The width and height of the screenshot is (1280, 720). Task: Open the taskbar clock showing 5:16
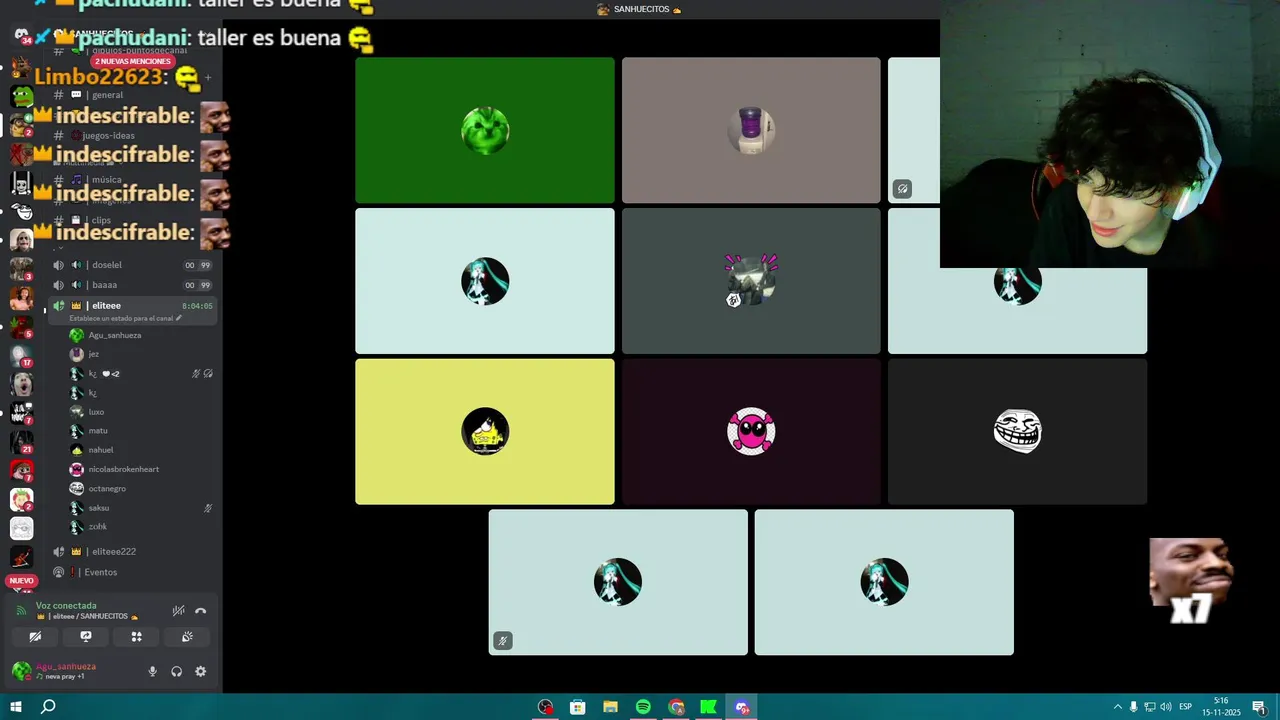pos(1222,707)
